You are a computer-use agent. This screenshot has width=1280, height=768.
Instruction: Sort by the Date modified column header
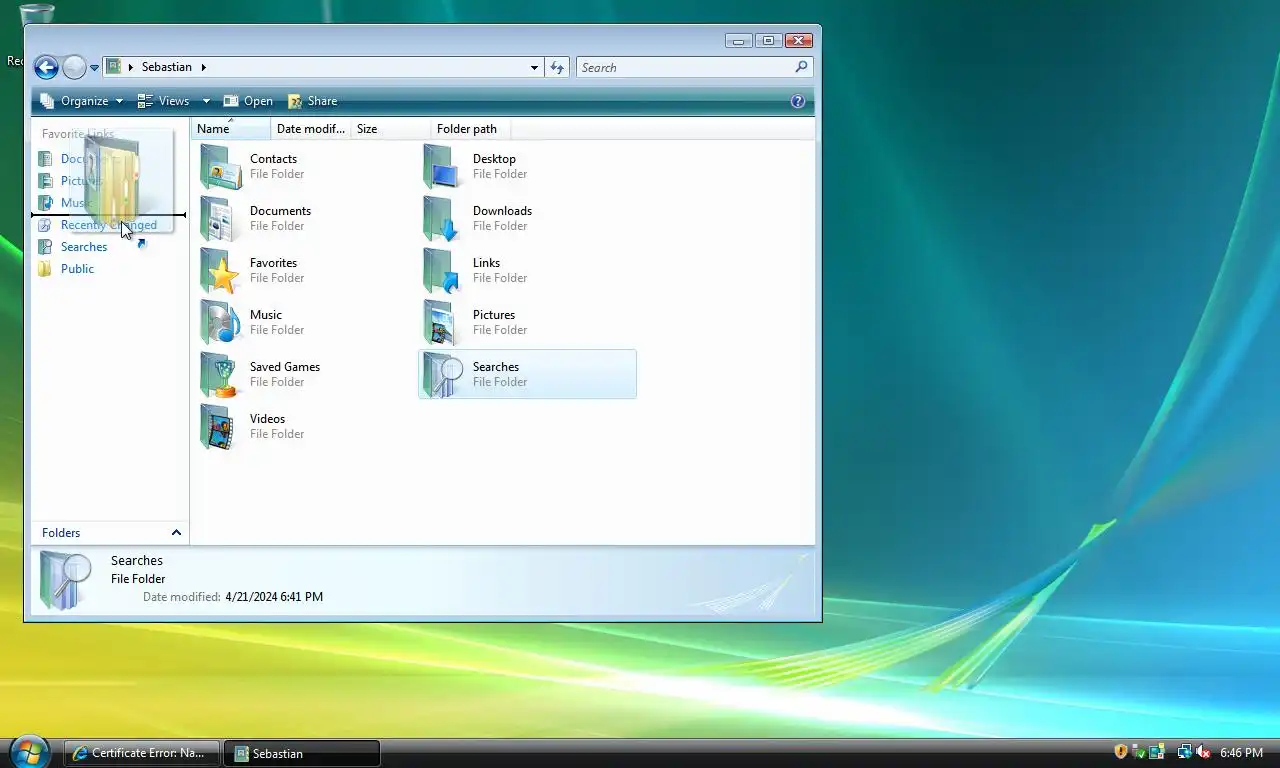(x=311, y=129)
